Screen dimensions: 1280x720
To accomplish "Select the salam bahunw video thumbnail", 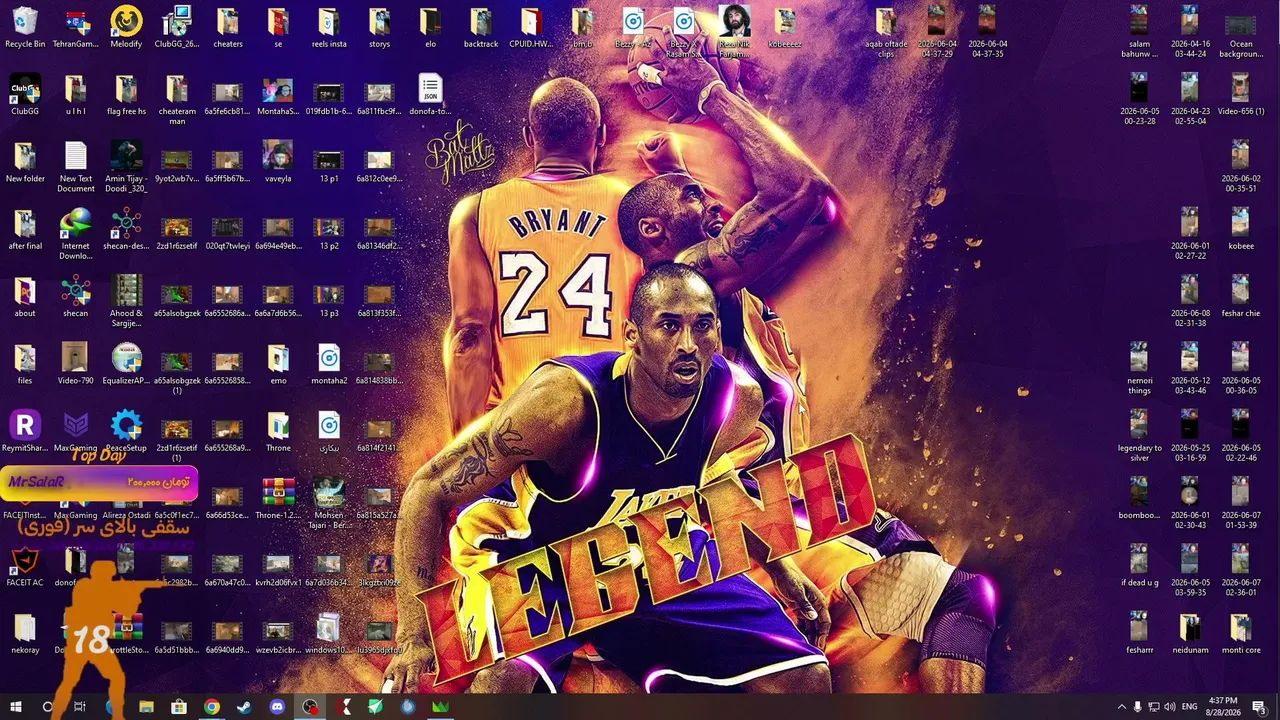I will [x=1139, y=32].
